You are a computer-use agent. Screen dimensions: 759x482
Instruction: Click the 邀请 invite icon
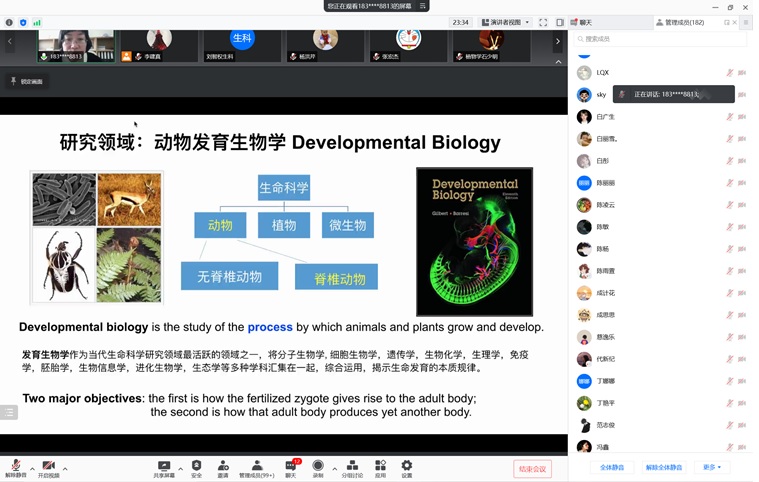pyautogui.click(x=223, y=467)
